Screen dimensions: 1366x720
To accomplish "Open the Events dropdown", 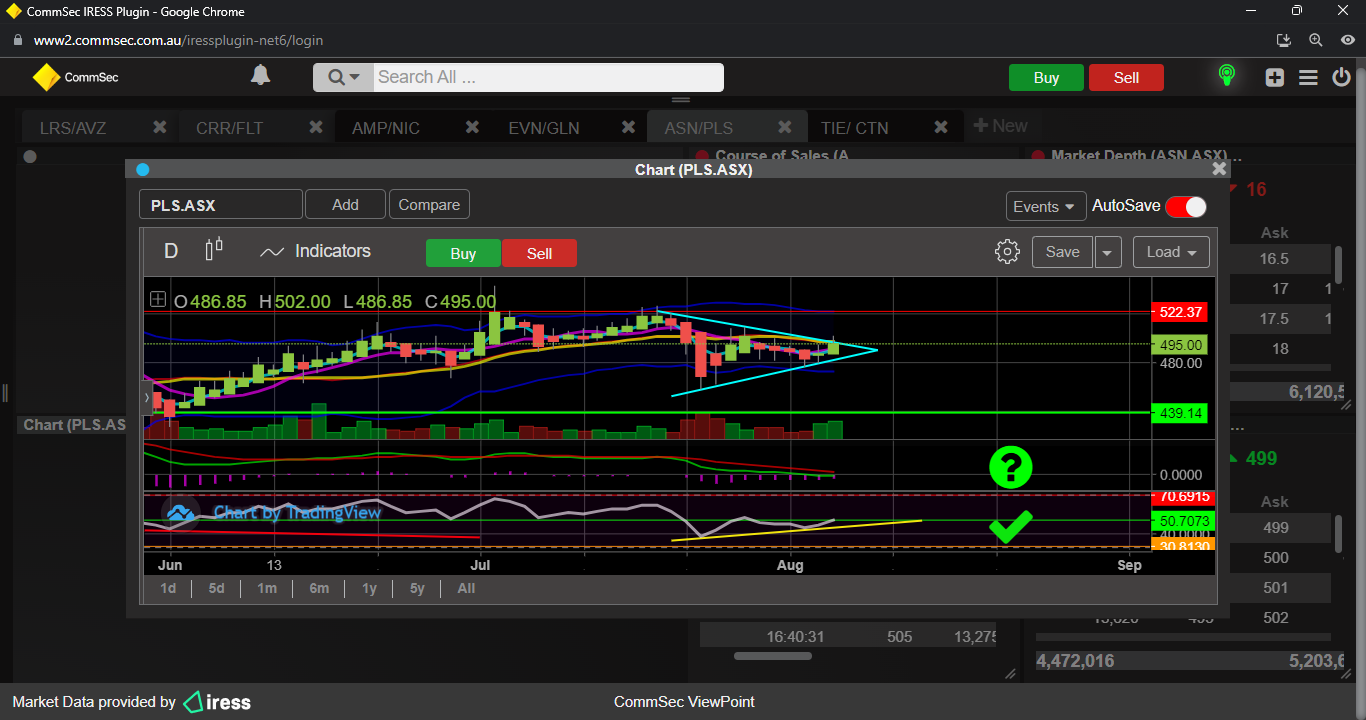I will [x=1045, y=206].
